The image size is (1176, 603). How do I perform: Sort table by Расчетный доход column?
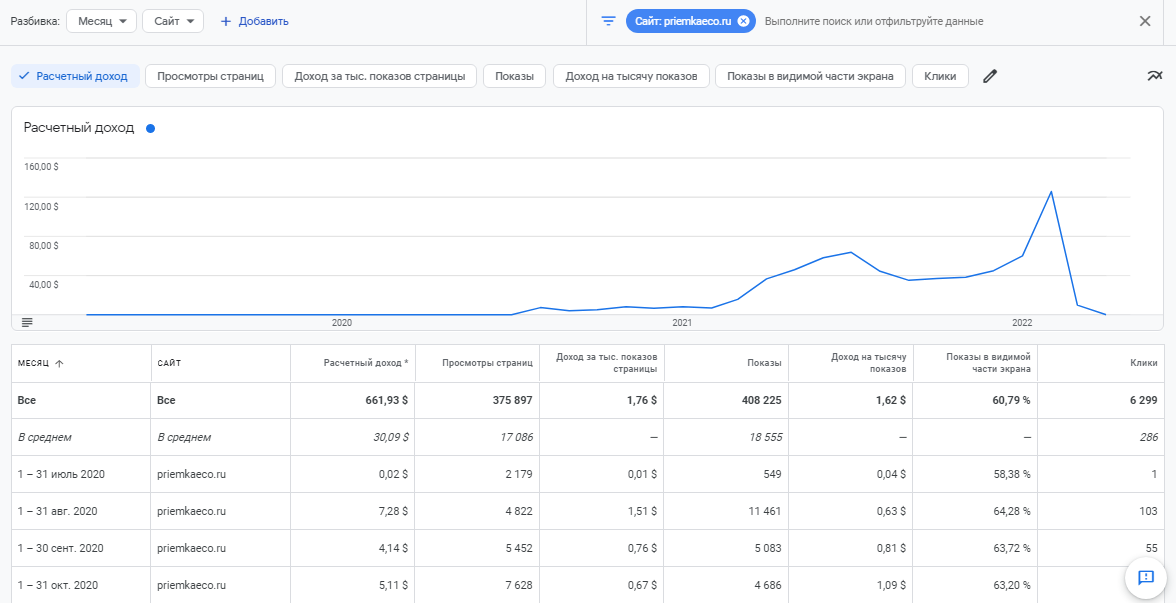coord(365,363)
